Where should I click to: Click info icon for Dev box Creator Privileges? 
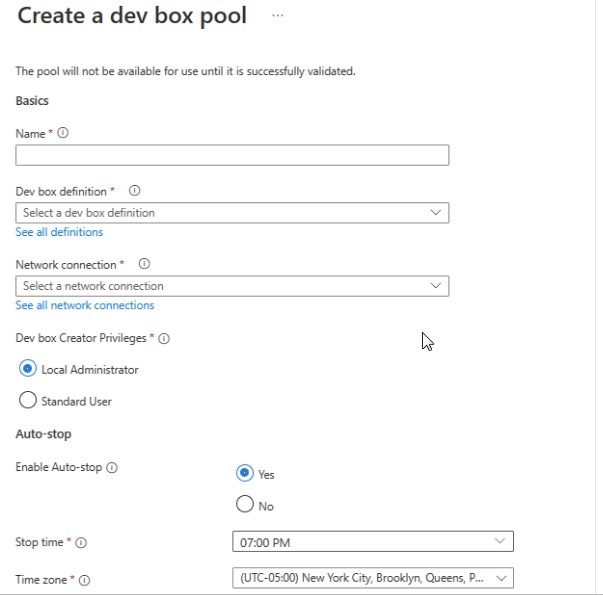[164, 339]
